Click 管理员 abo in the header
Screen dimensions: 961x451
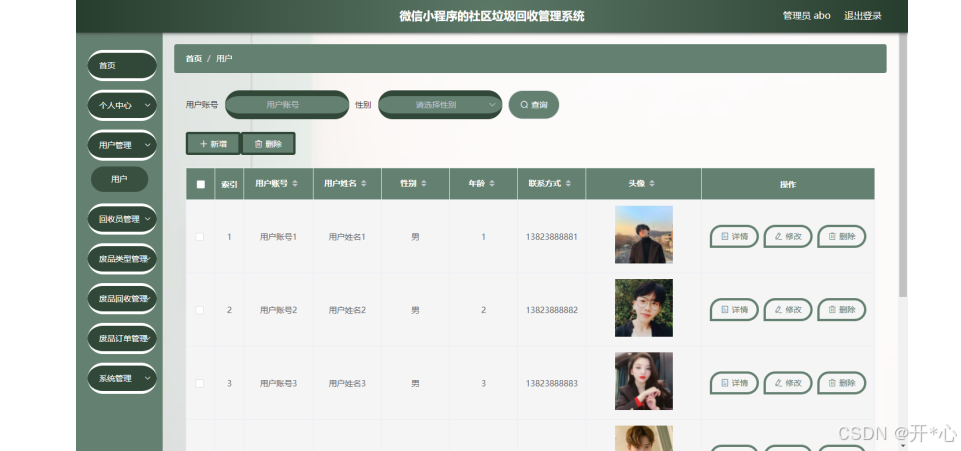(807, 16)
